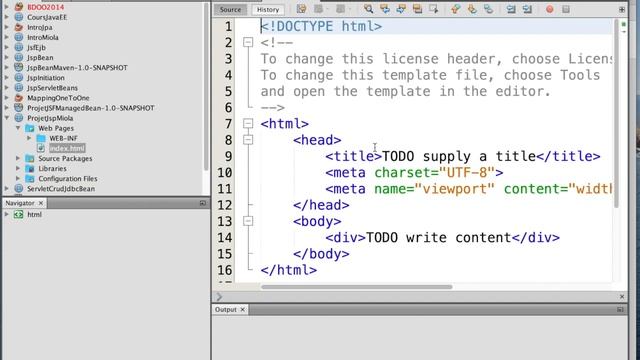Collapse the ProjetJspMiola project node
Viewport: 640px width, 360px height.
click(x=7, y=118)
